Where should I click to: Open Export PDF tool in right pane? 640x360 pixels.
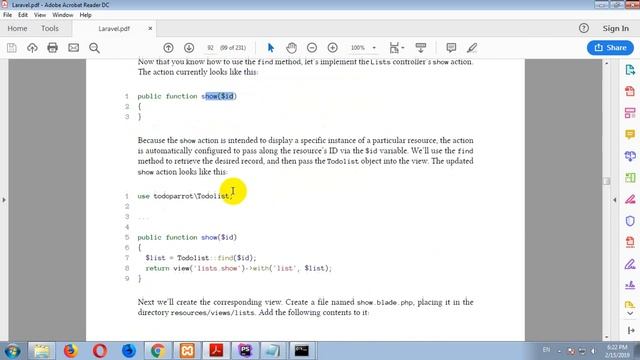coord(630,70)
